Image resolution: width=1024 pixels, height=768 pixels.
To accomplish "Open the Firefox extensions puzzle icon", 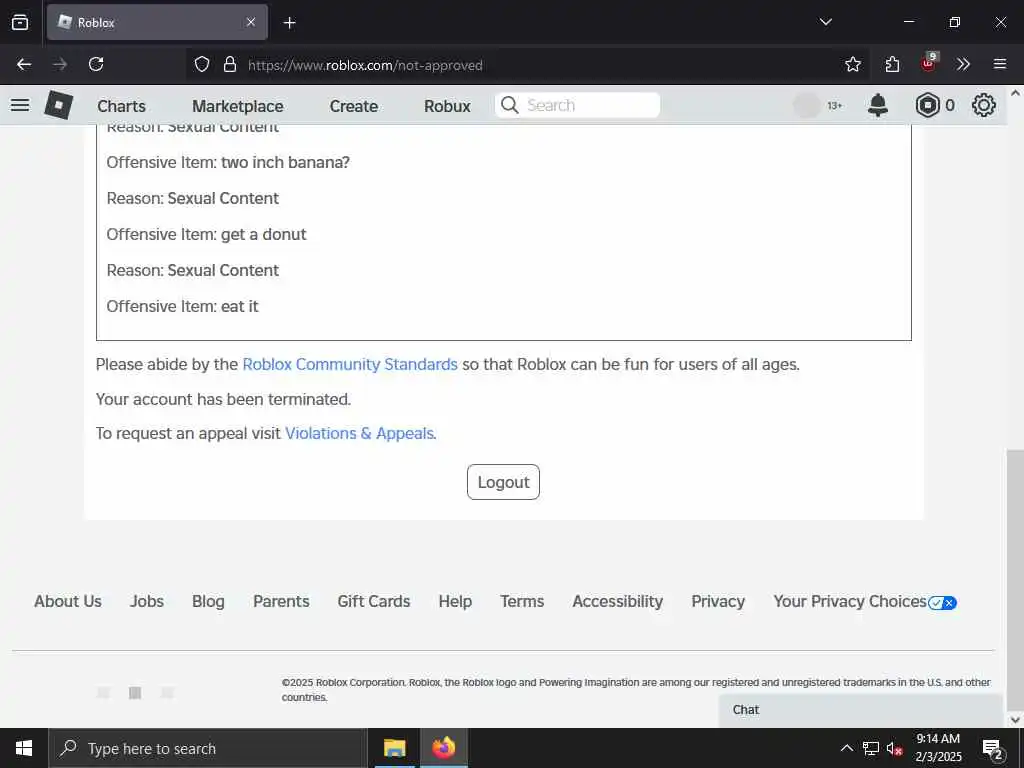I will click(x=892, y=64).
